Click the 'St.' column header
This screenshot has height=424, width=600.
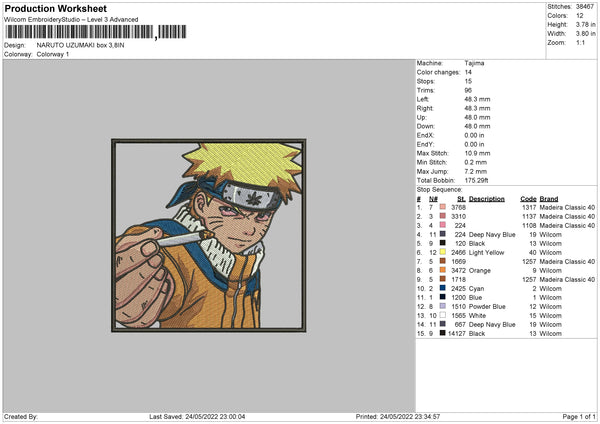coord(461,199)
